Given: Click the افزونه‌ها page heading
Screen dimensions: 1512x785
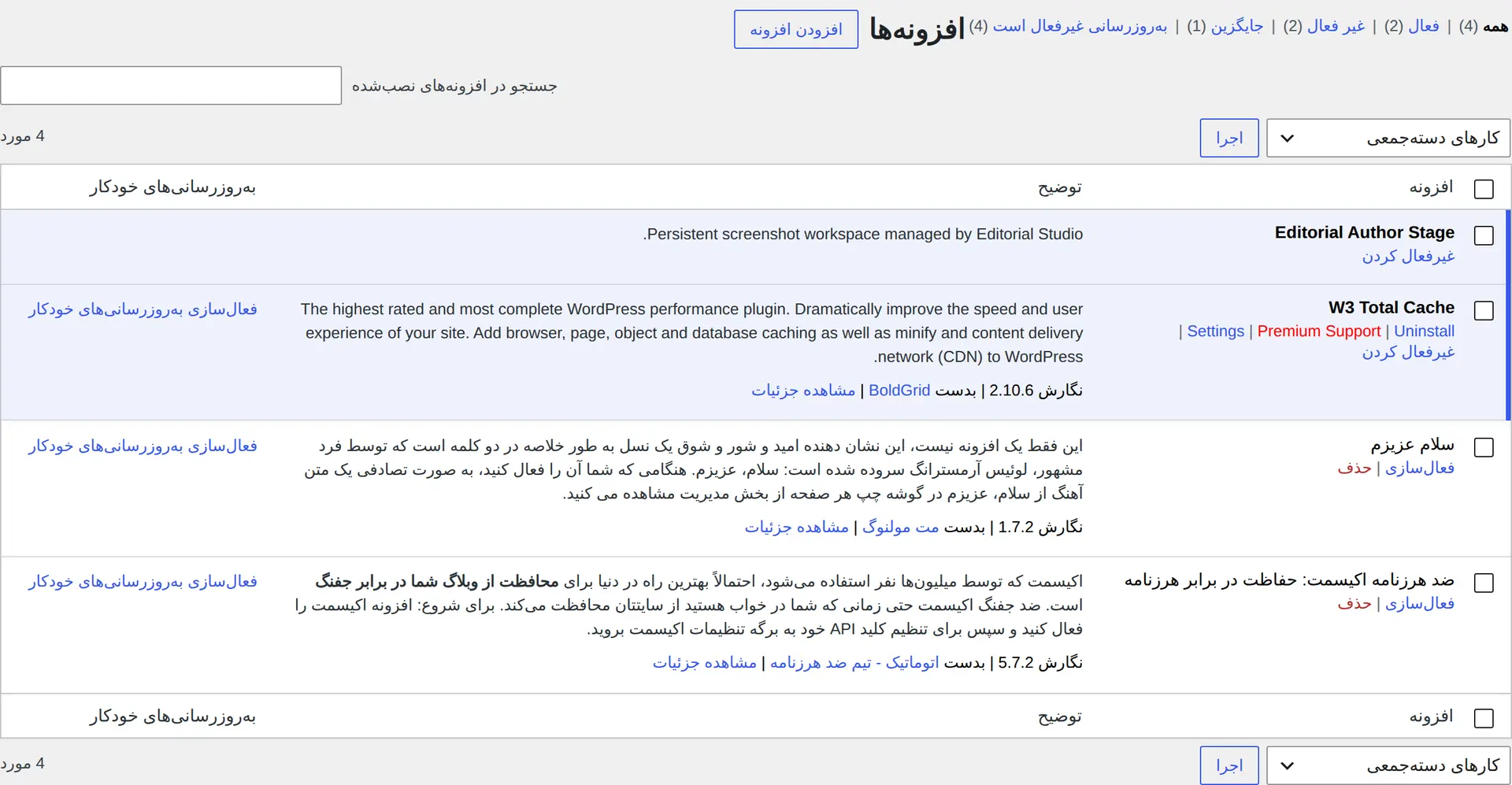Looking at the screenshot, I should (917, 30).
